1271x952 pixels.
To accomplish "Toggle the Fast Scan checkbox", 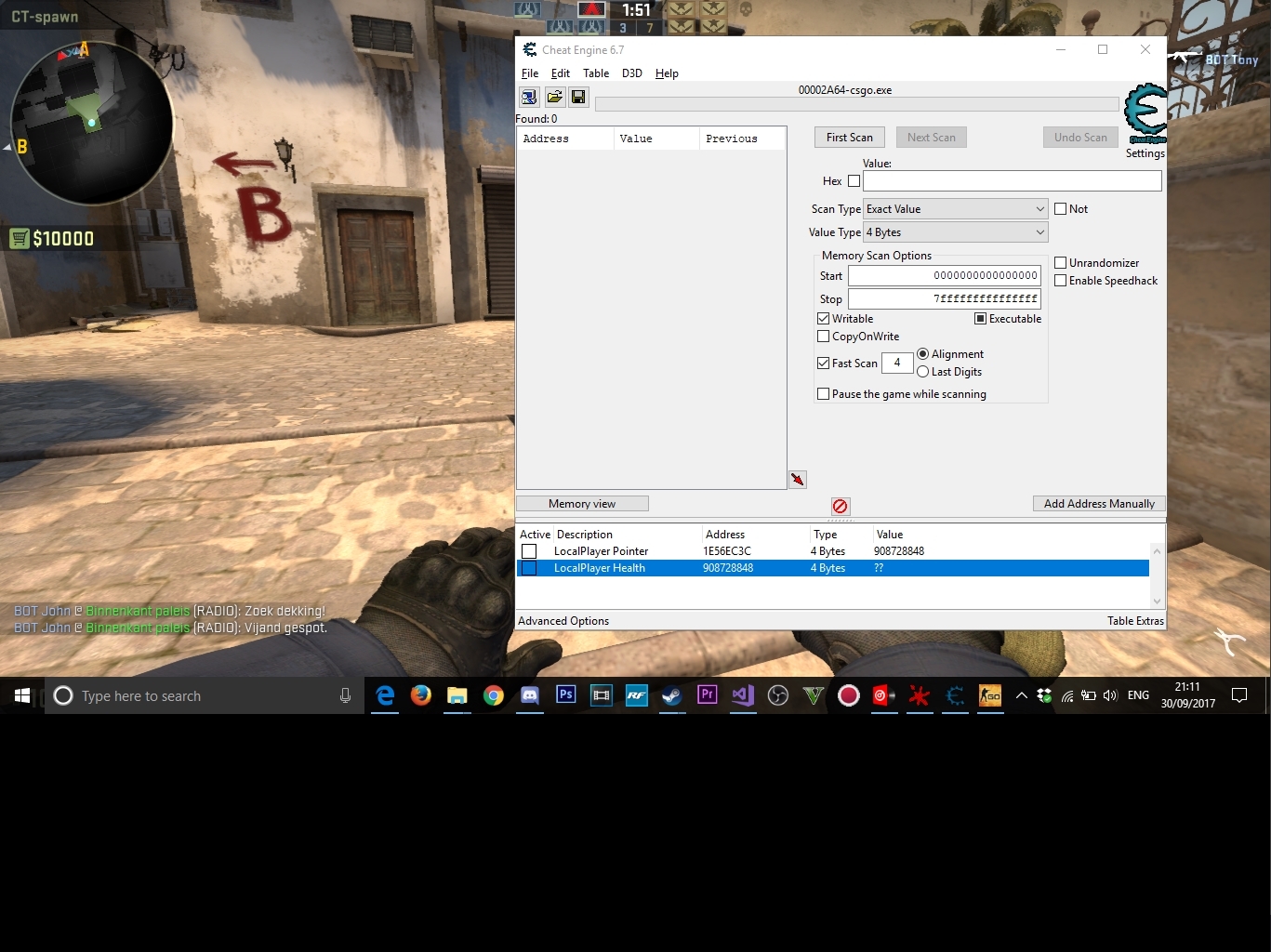I will (823, 364).
